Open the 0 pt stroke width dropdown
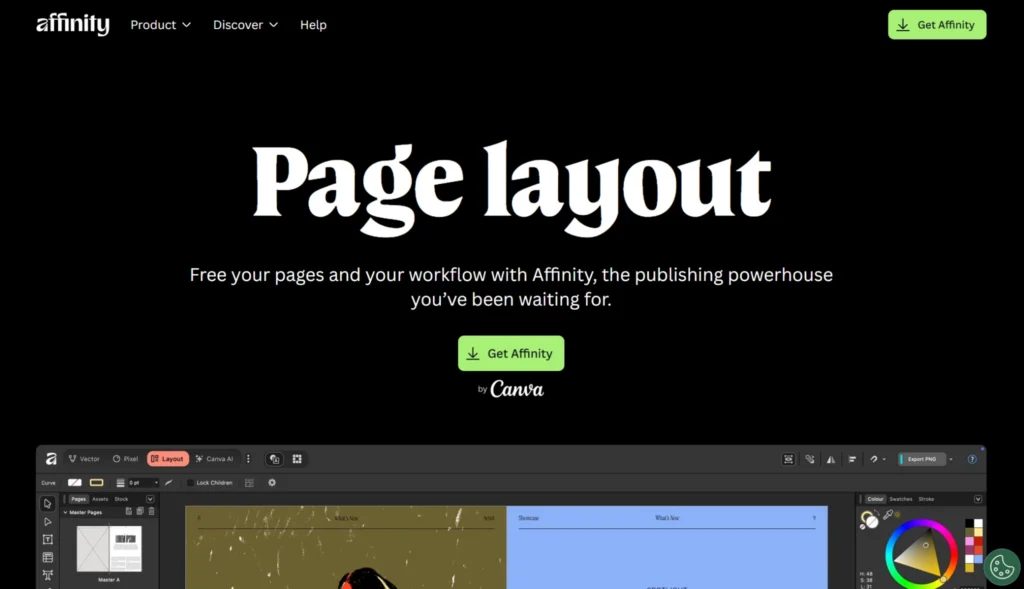This screenshot has height=589, width=1024. (143, 483)
